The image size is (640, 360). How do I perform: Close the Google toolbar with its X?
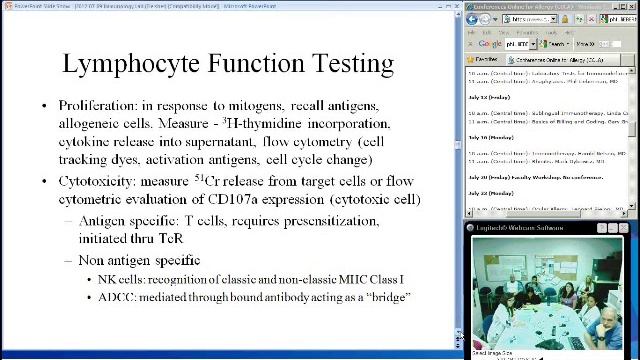tap(470, 44)
